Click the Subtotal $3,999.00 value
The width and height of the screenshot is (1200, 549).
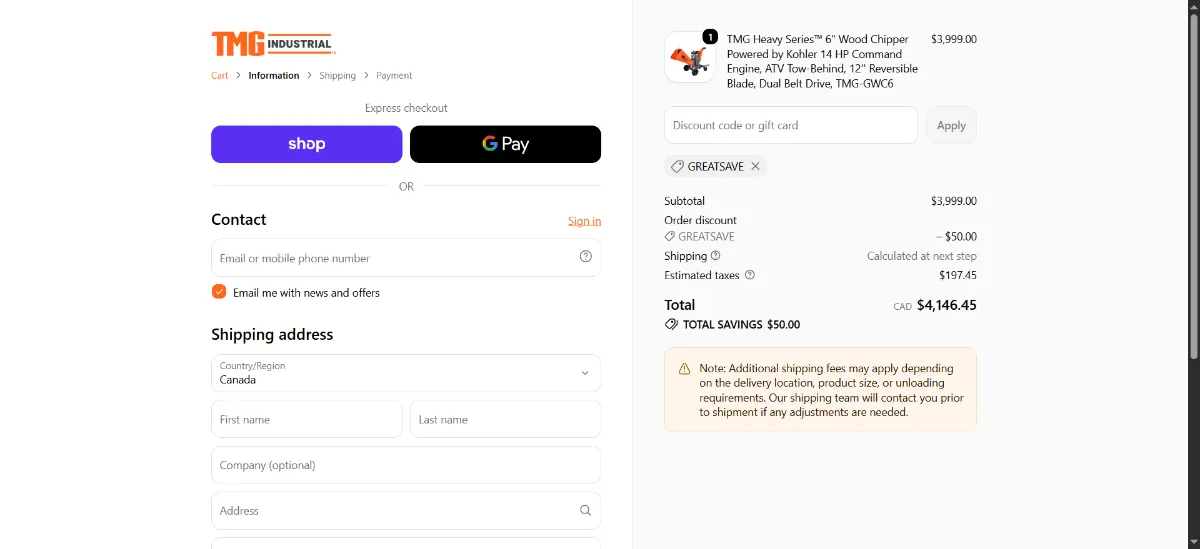click(x=954, y=201)
